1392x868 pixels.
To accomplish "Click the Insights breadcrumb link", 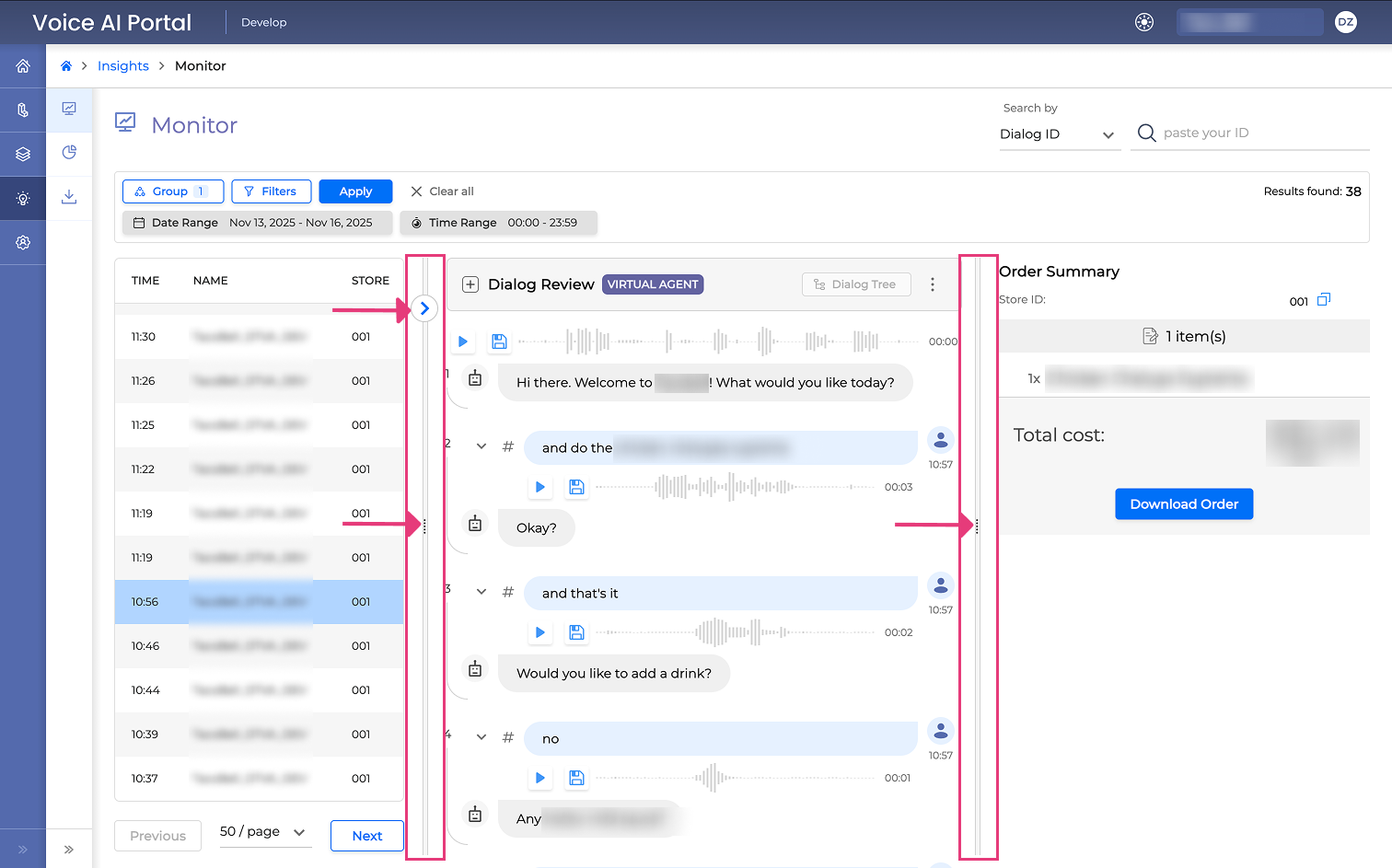I will click(x=123, y=66).
